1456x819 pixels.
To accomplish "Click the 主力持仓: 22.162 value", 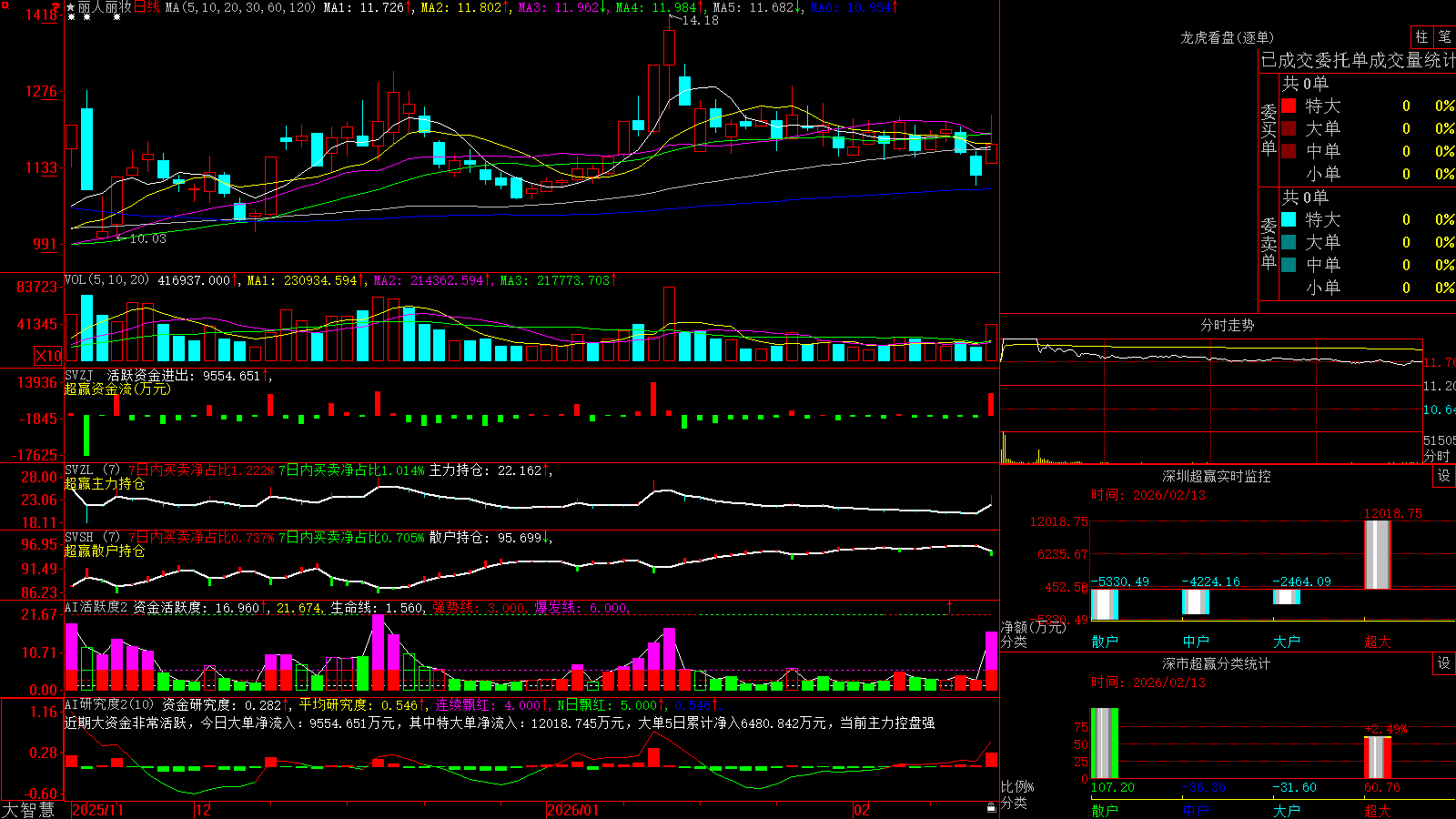I will [x=490, y=470].
